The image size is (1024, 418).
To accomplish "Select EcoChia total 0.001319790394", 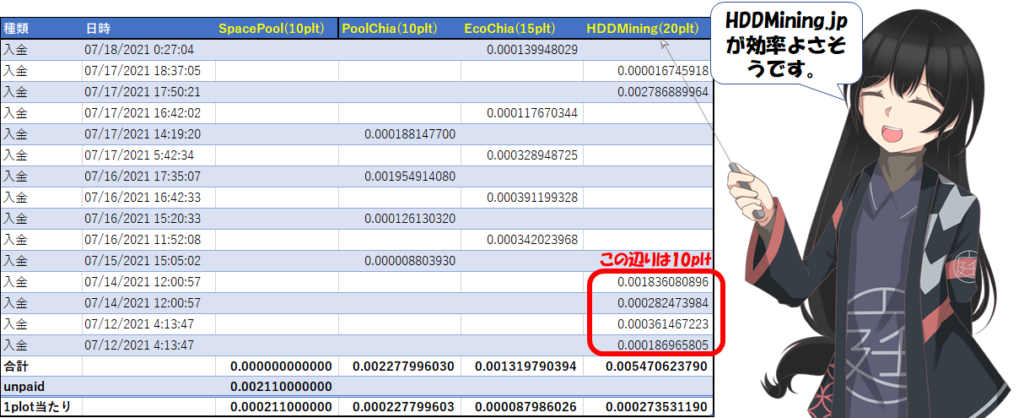I will [526, 366].
